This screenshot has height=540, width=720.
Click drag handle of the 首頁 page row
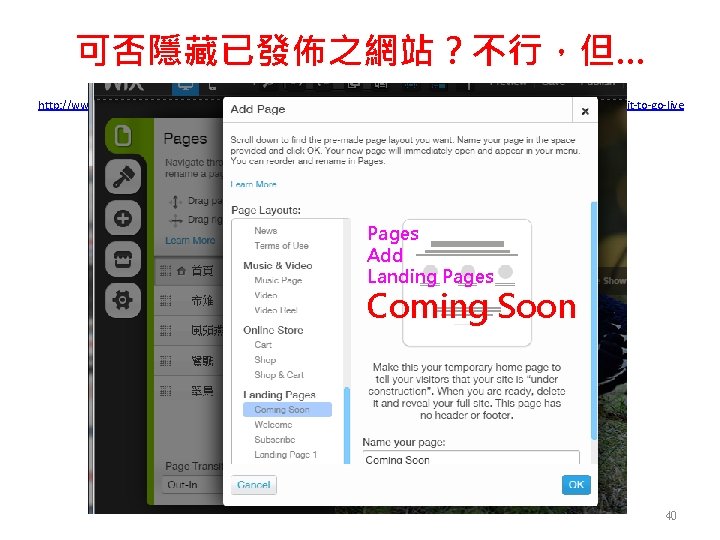(165, 271)
